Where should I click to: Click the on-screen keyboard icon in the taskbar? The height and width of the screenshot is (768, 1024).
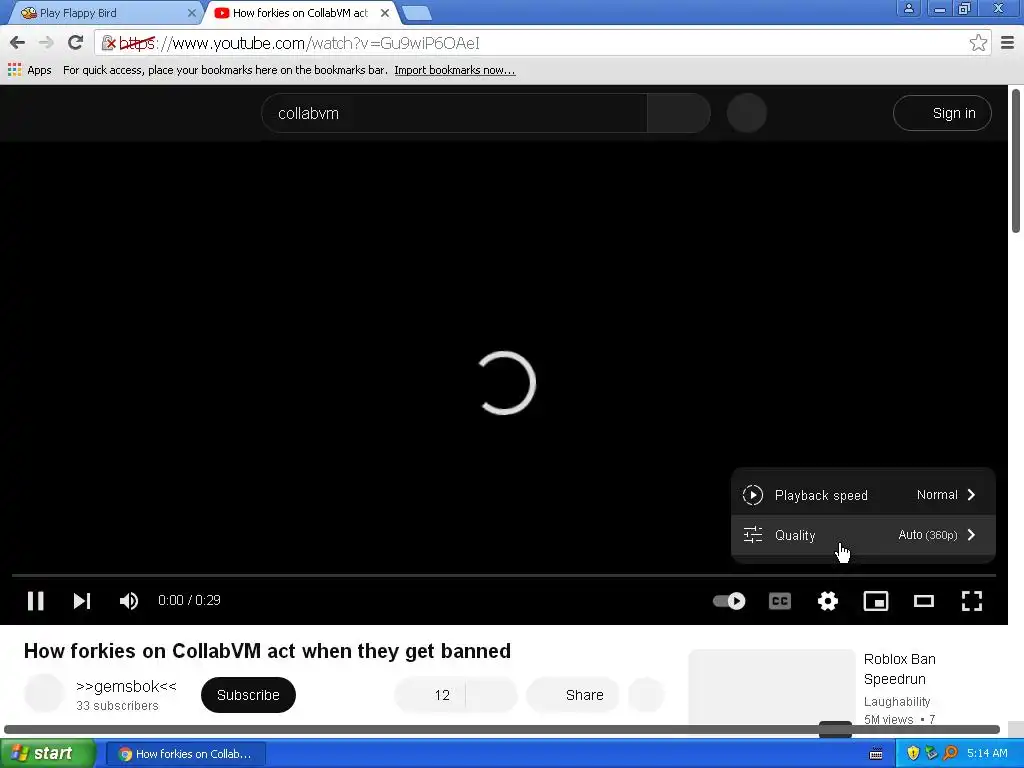pyautogui.click(x=876, y=754)
